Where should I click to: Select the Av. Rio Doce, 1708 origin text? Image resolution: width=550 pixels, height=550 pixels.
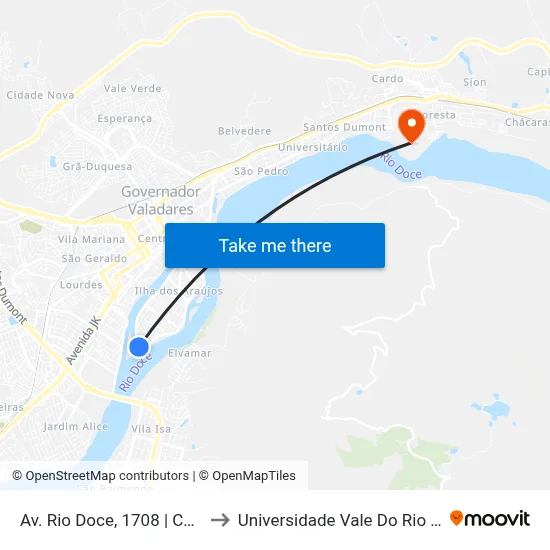(107, 520)
